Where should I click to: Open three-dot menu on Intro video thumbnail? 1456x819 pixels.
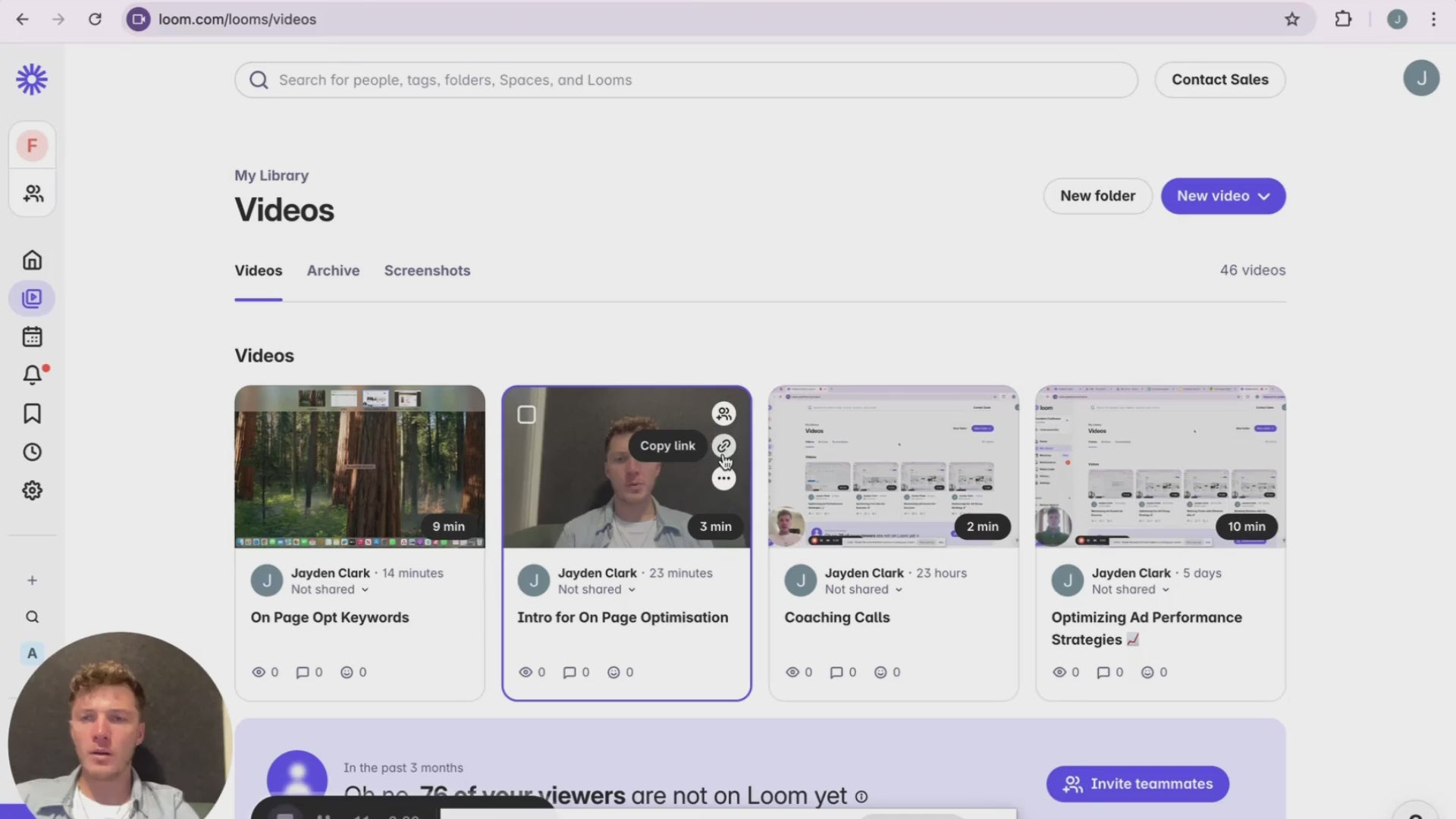click(x=723, y=479)
